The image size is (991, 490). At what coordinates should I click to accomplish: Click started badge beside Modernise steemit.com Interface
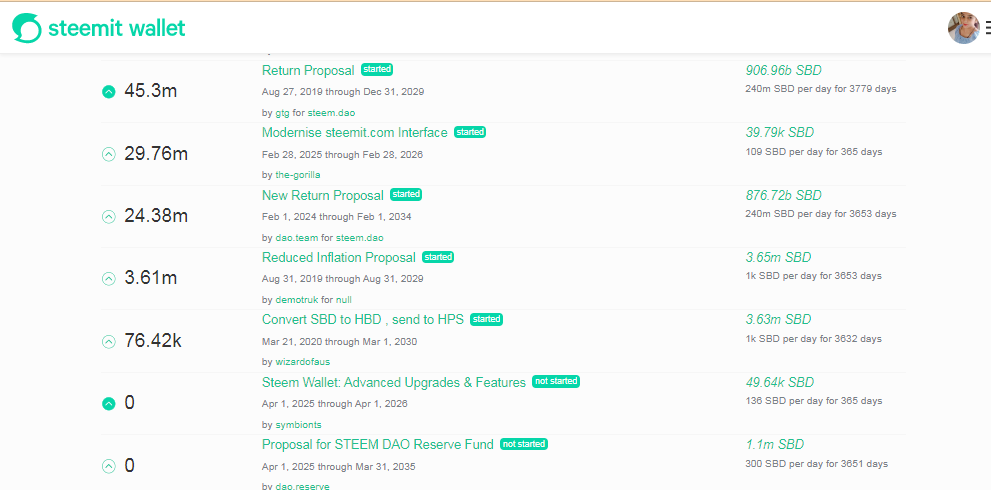tap(470, 132)
